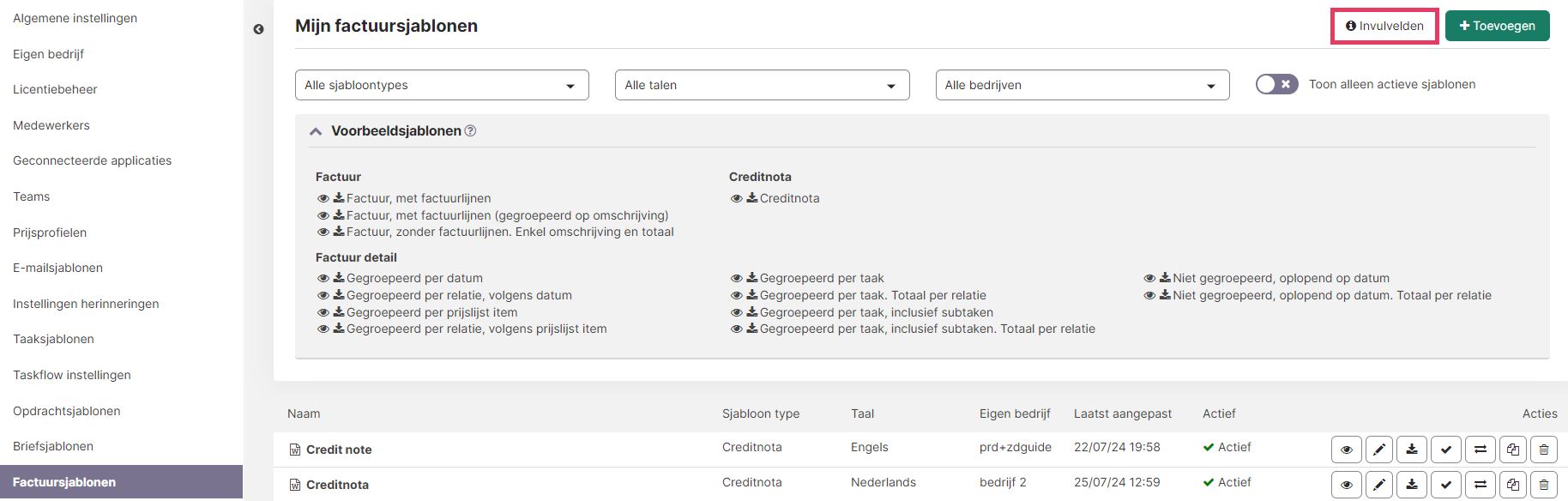Click the Invulvelden button
1568x501 pixels.
pyautogui.click(x=1384, y=26)
